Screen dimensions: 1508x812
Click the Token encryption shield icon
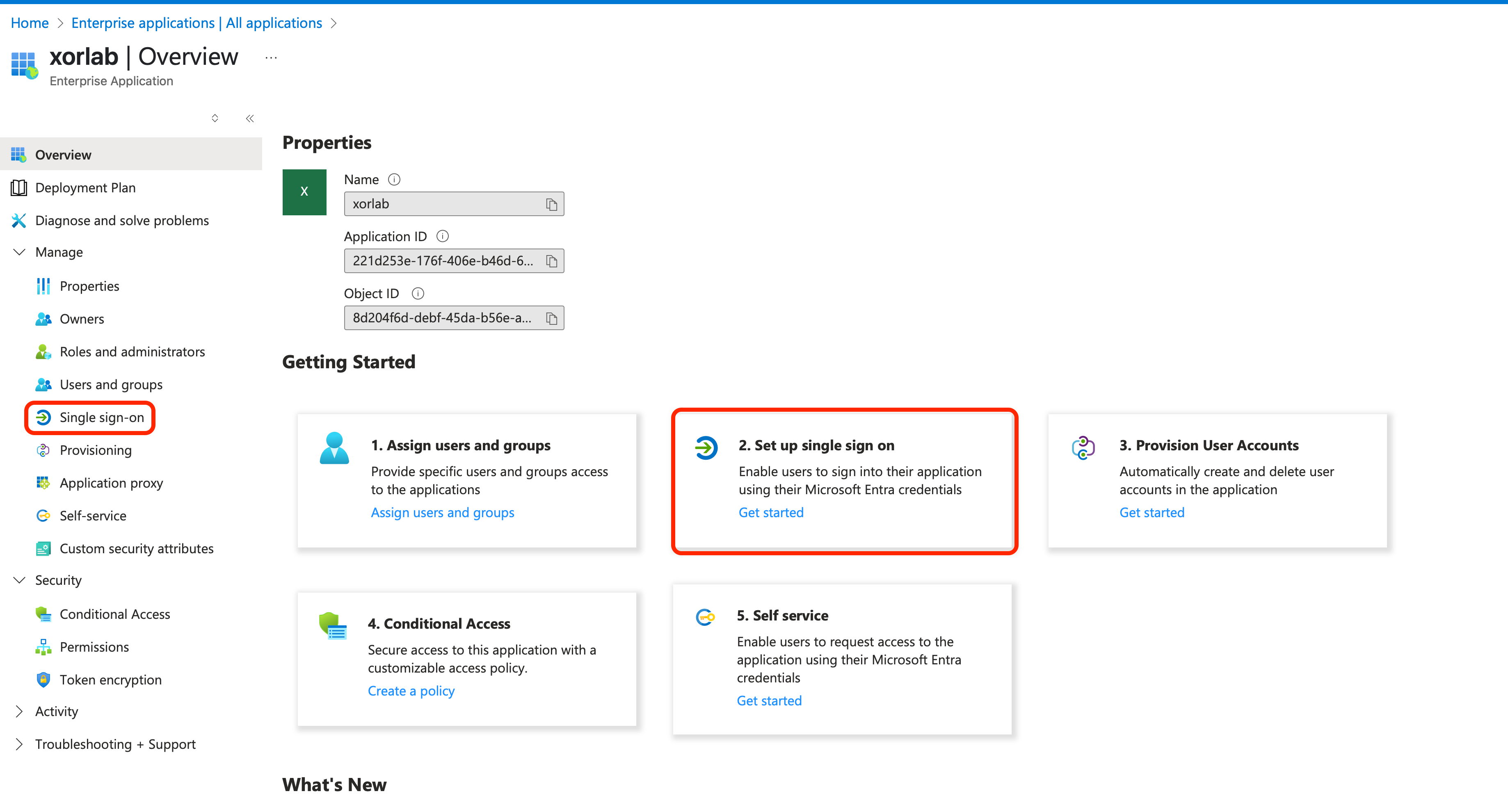click(x=43, y=679)
